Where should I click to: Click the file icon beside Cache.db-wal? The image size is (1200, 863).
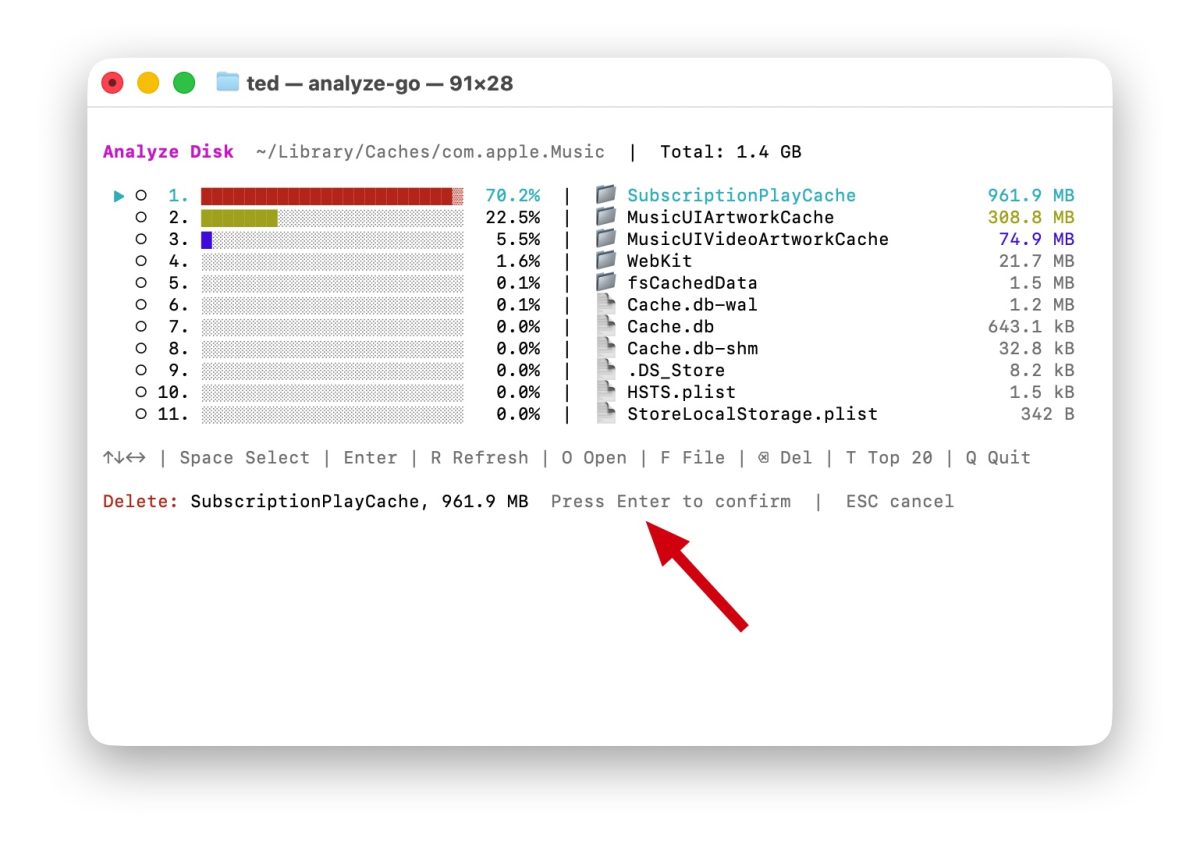coord(605,304)
